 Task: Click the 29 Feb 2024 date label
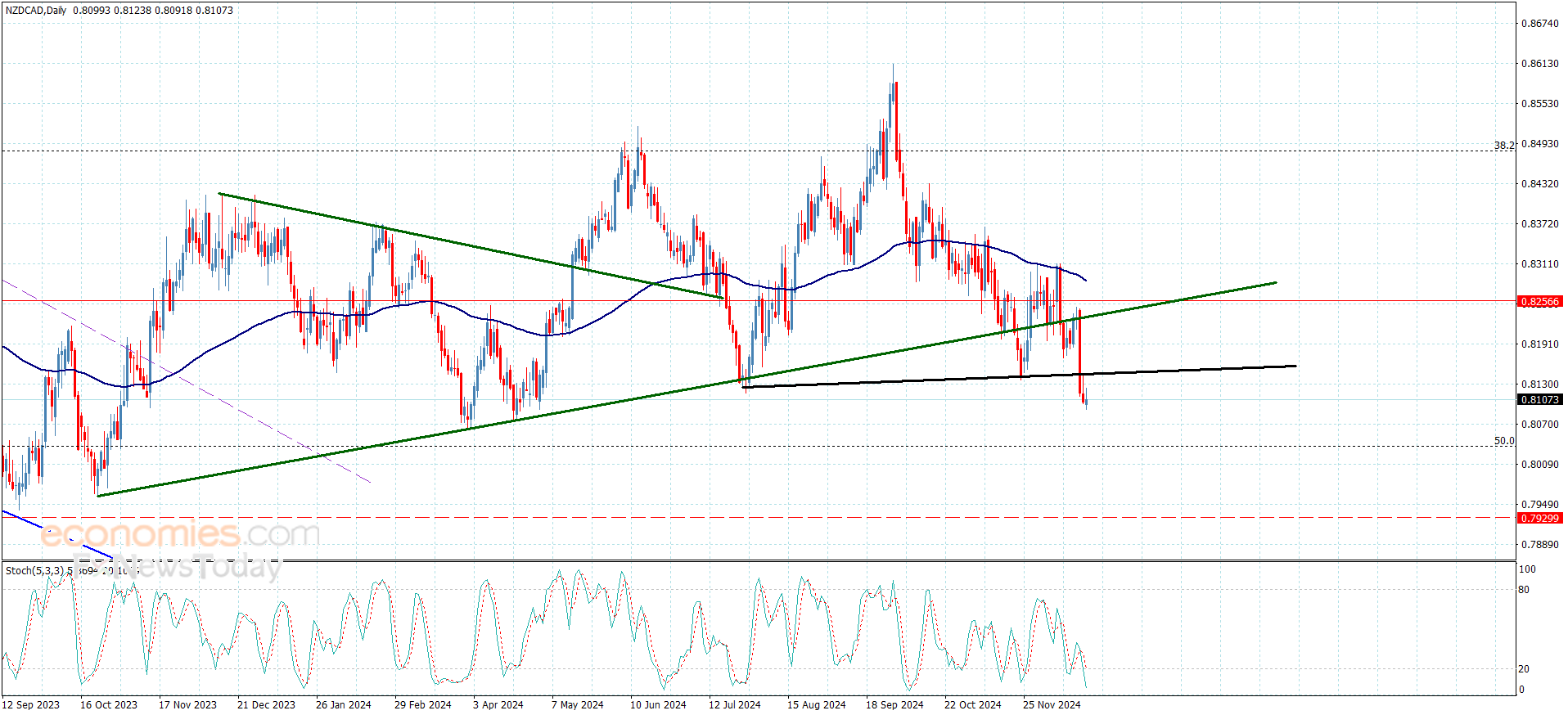point(422,704)
